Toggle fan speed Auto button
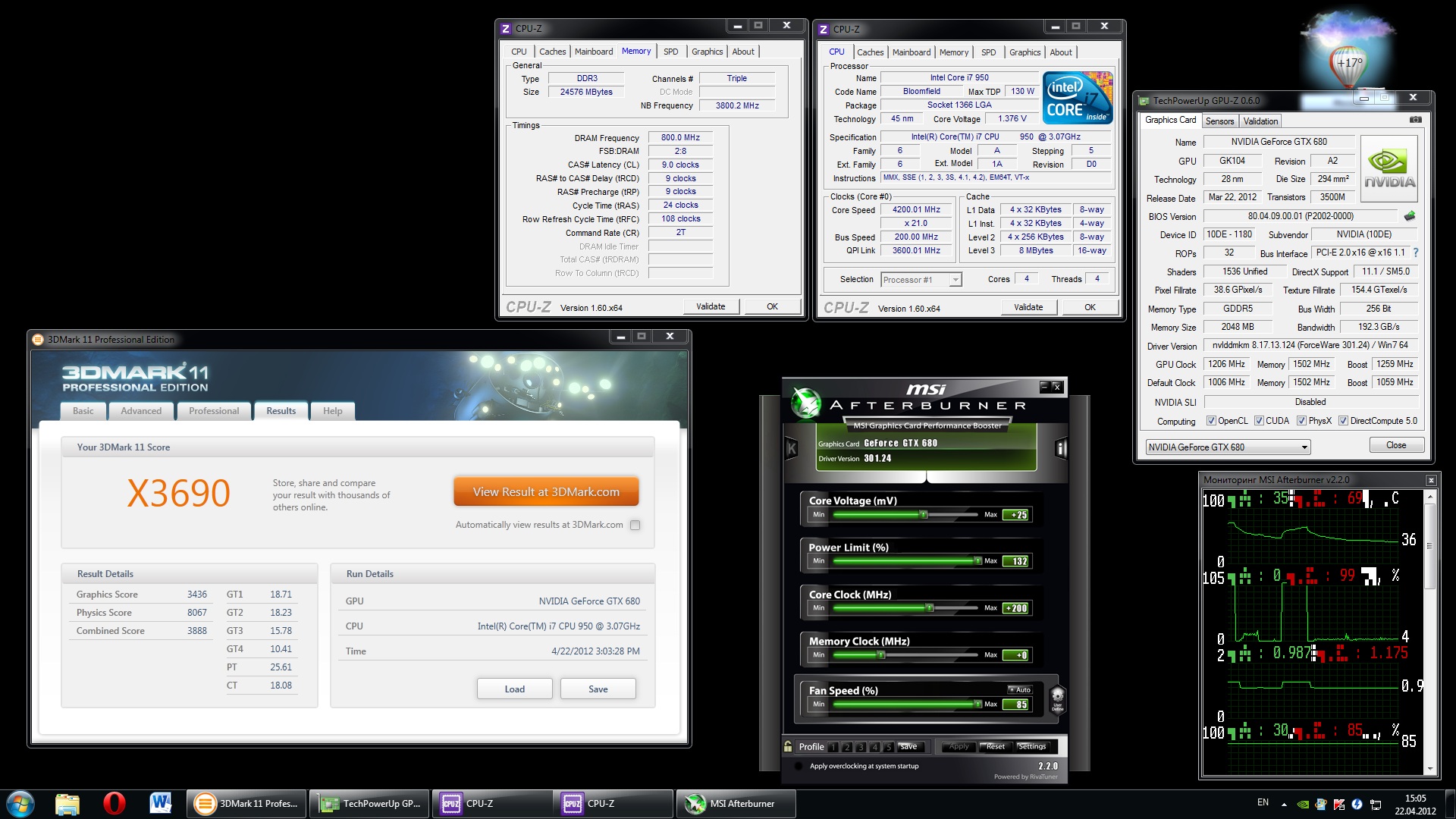This screenshot has width=1456, height=819. tap(1020, 689)
